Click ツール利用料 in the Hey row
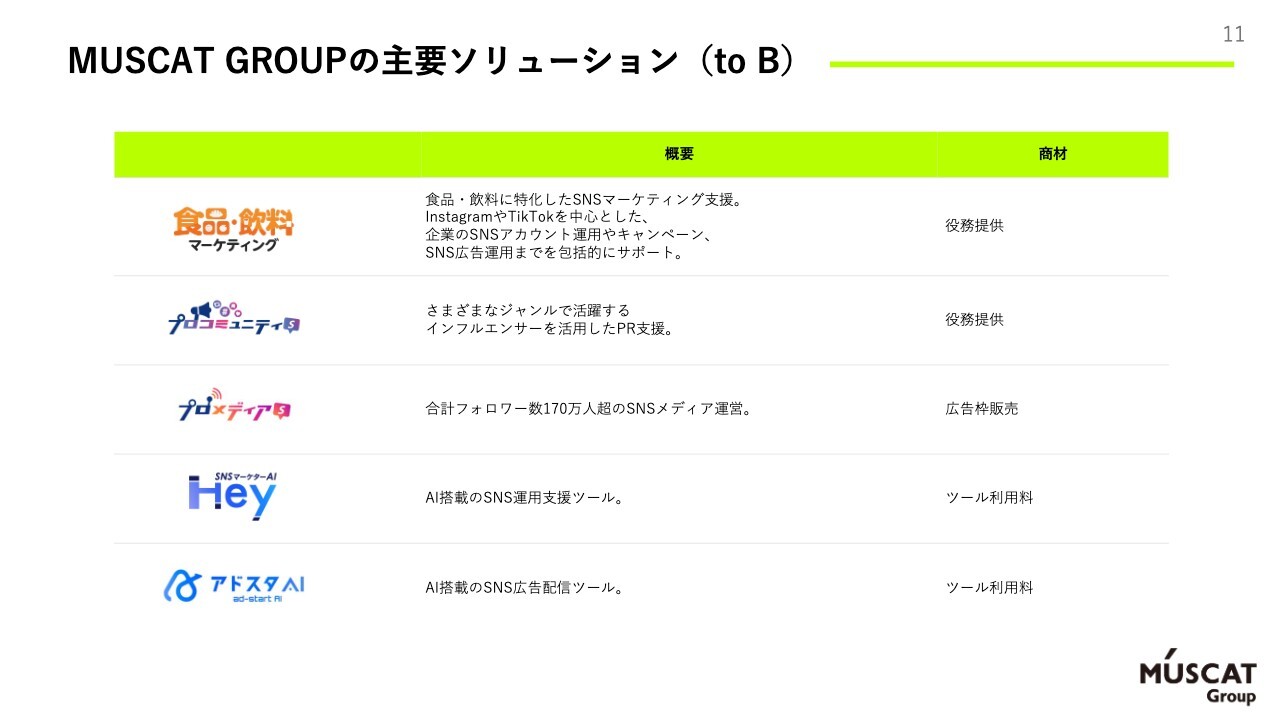This screenshot has width=1280, height=720. pyautogui.click(x=989, y=497)
